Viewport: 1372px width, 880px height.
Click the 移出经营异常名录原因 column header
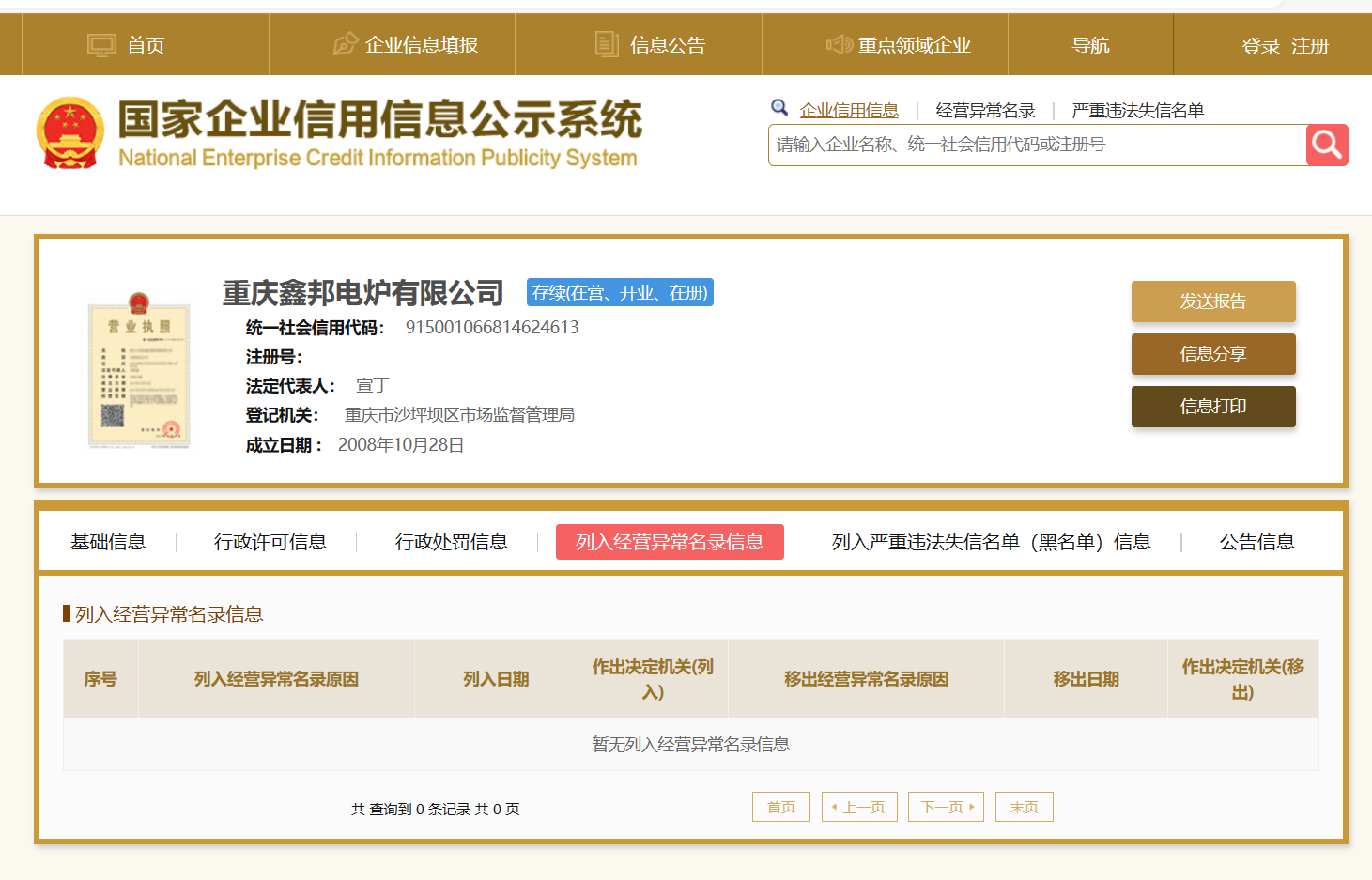pos(866,679)
